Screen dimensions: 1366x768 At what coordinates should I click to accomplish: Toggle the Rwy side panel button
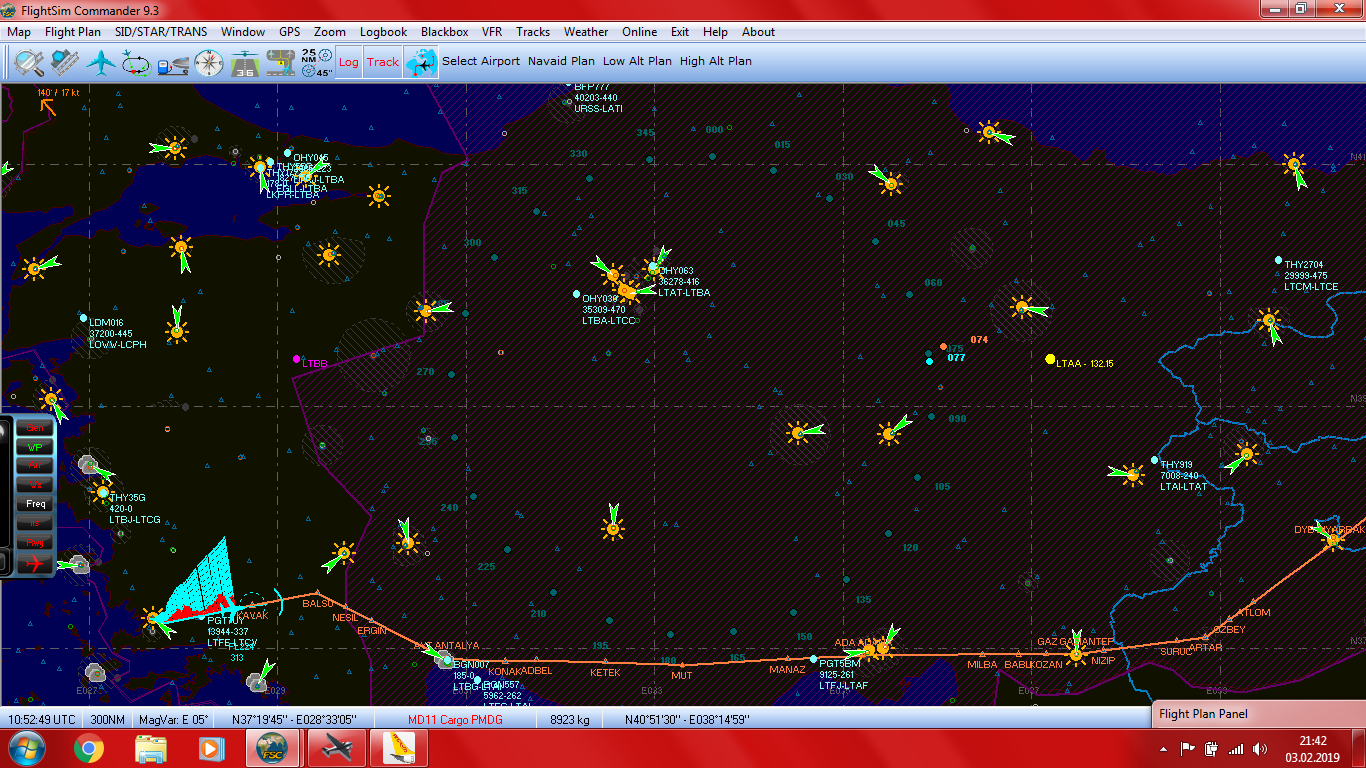(35, 542)
